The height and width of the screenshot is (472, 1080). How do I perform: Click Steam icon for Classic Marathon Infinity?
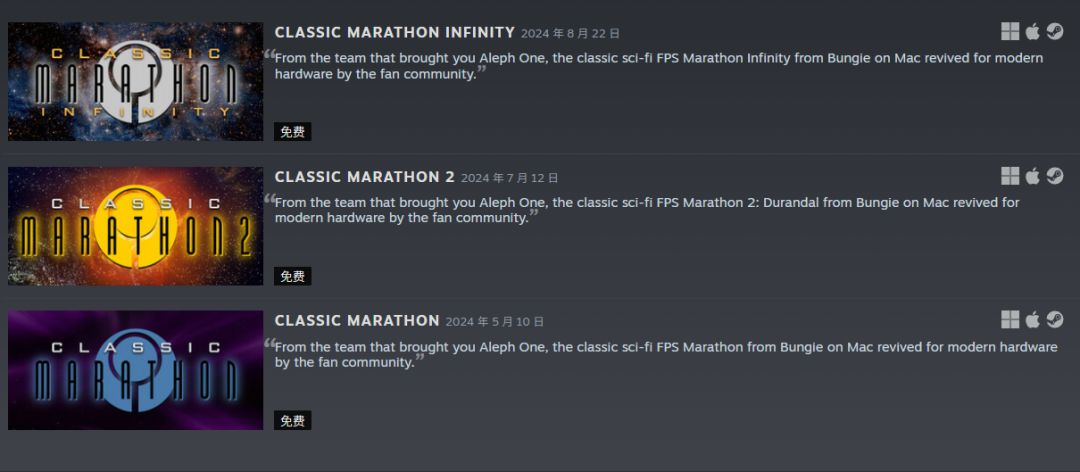1054,32
